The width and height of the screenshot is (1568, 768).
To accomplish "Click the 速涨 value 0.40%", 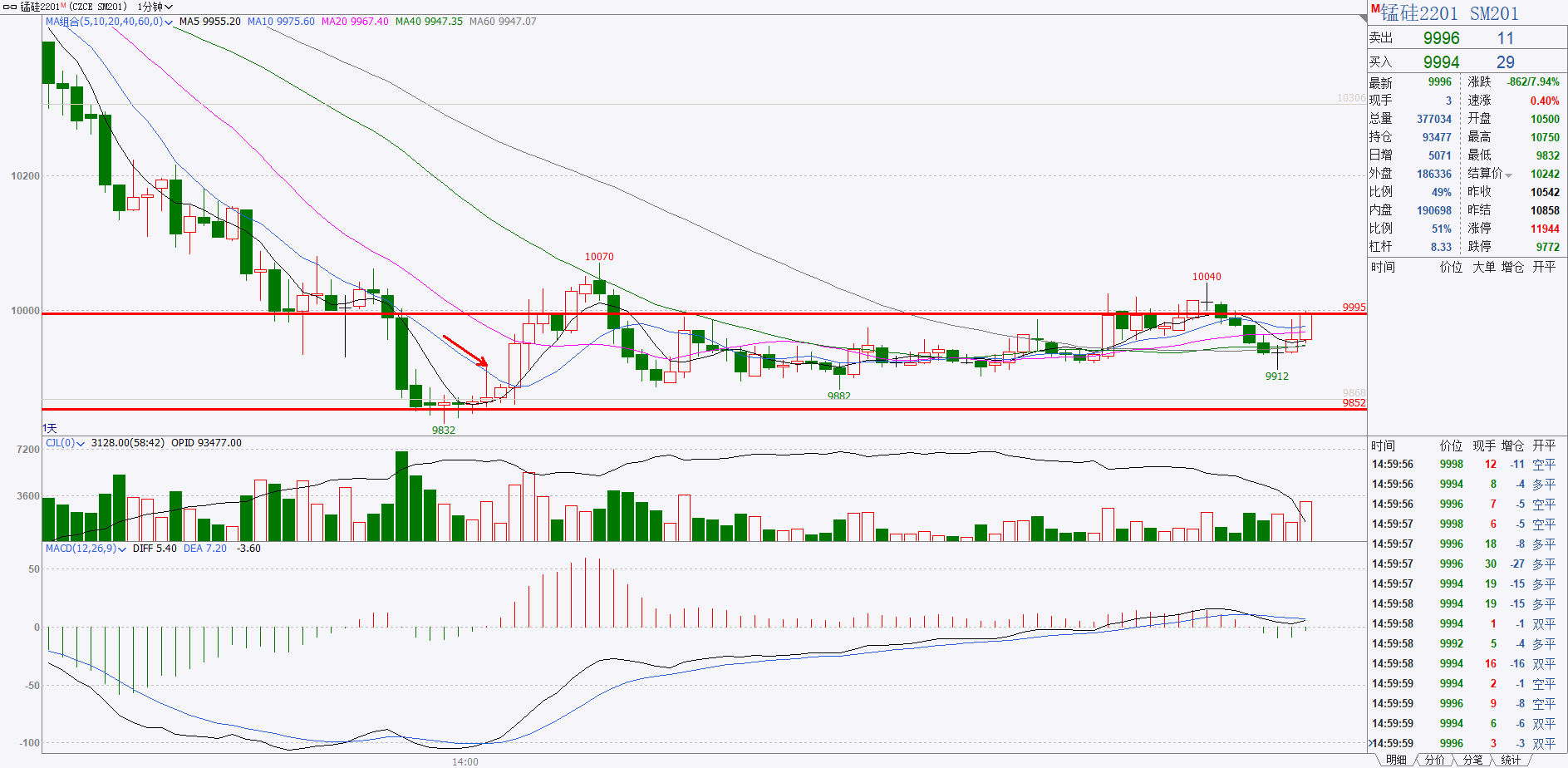I will [1546, 101].
